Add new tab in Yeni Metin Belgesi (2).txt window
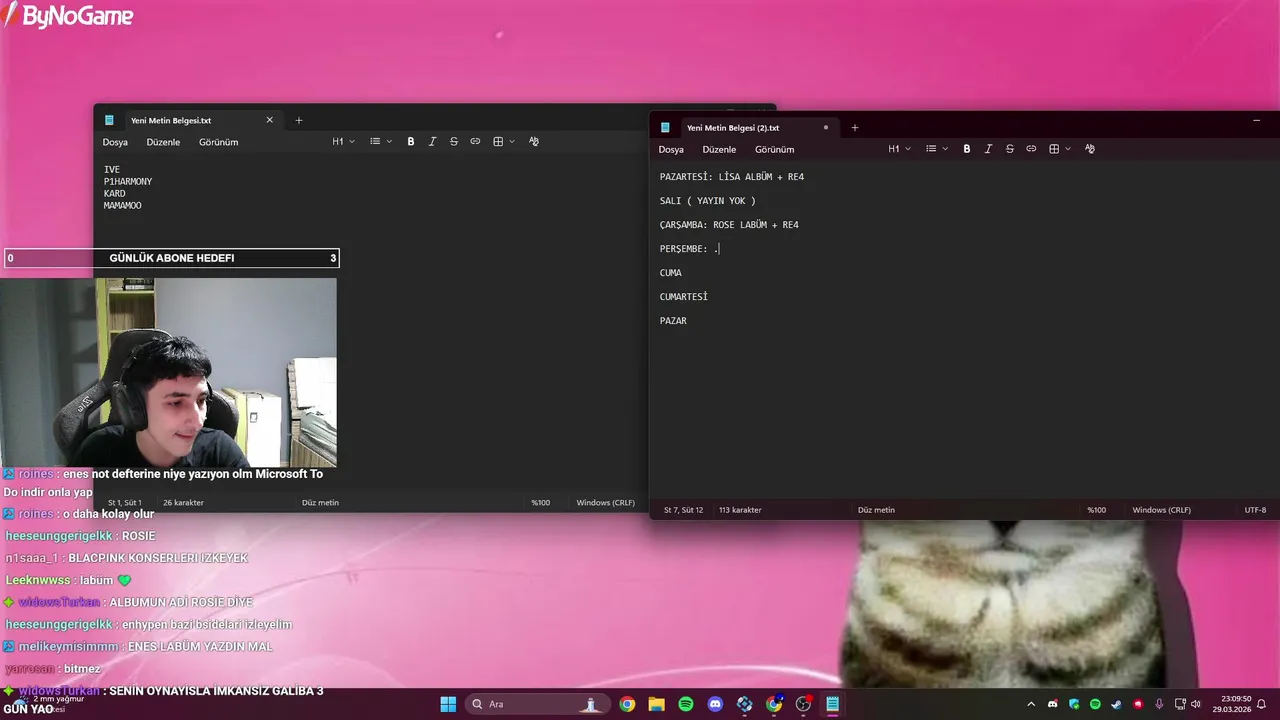The width and height of the screenshot is (1280, 720). click(854, 128)
